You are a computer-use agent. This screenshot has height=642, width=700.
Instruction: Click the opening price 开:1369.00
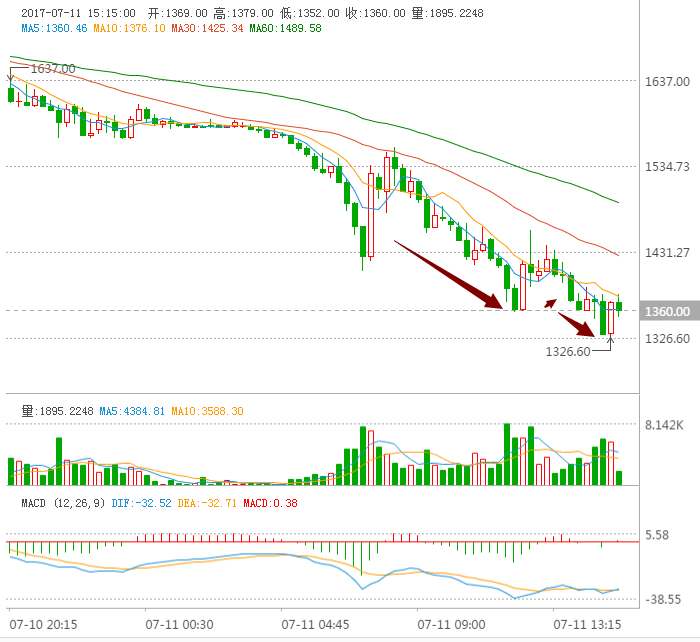(x=178, y=13)
